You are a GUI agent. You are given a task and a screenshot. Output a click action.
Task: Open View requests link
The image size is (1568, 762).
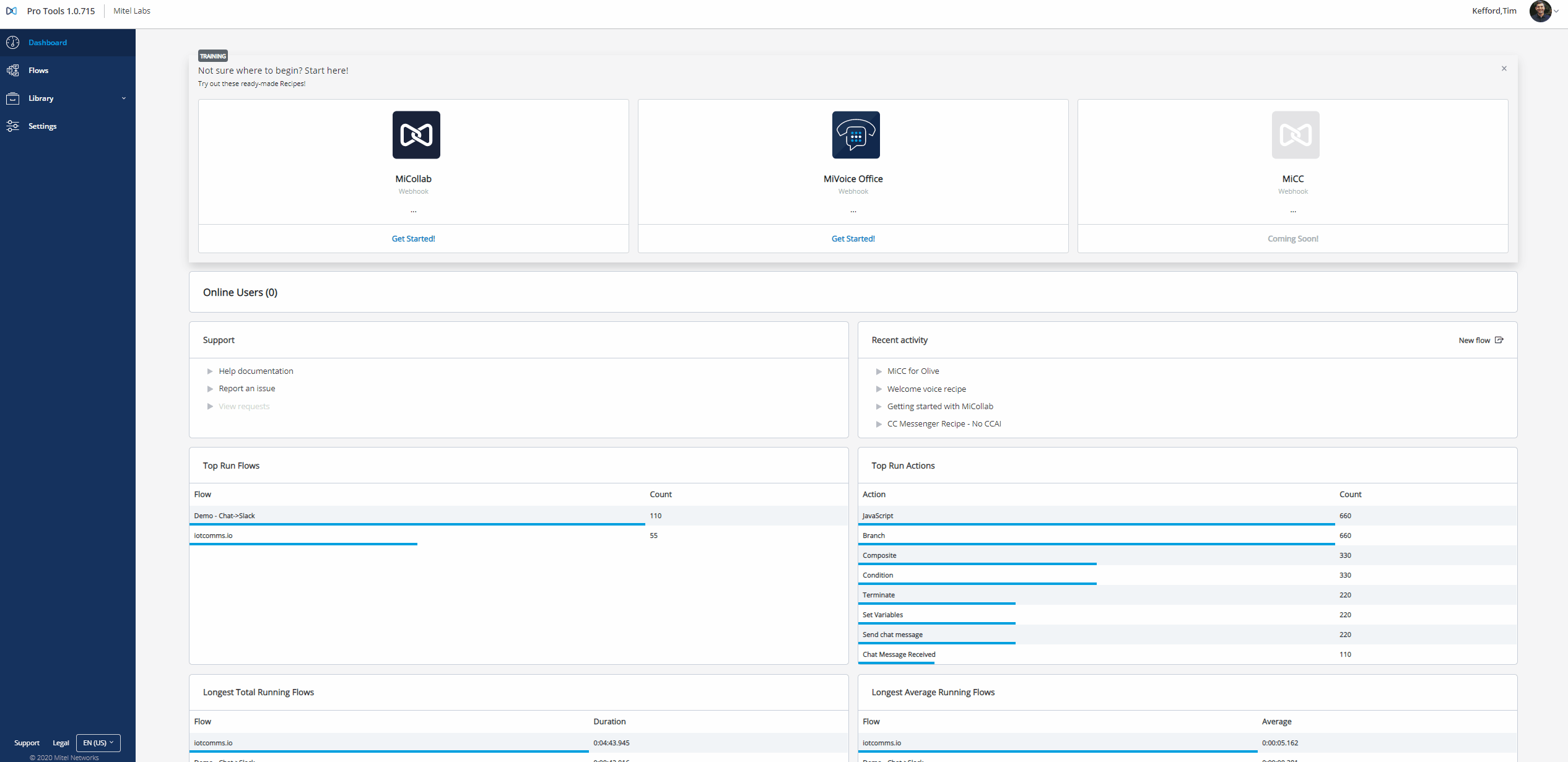point(244,407)
